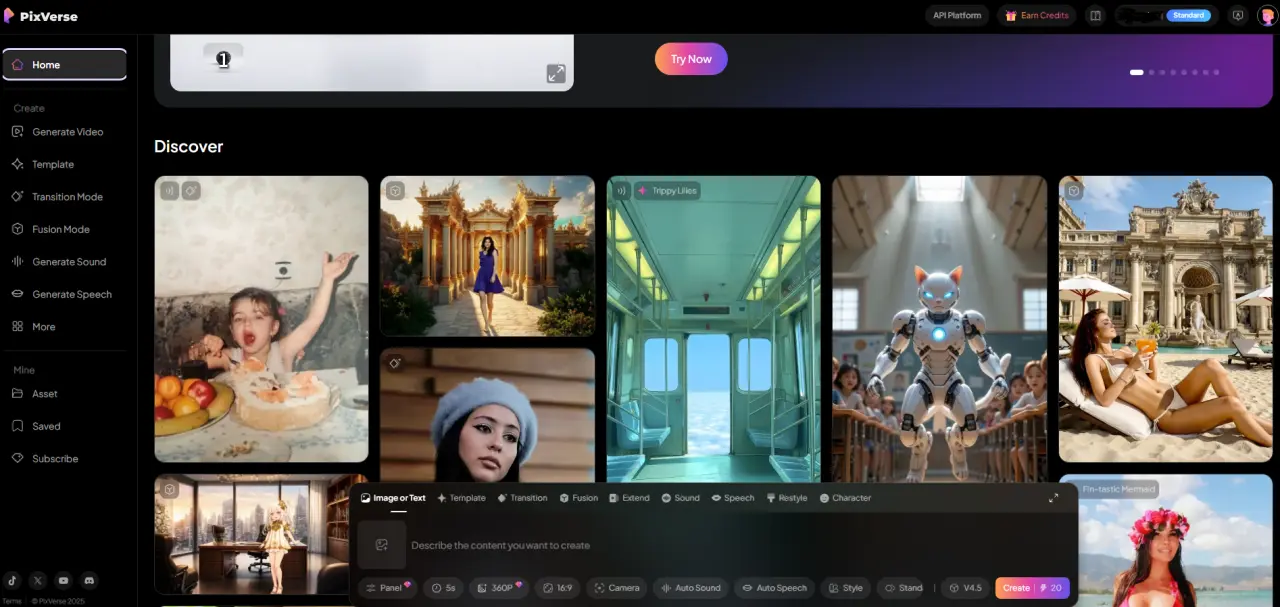
Task: Open the 16:9 aspect ratio selector
Action: click(558, 588)
